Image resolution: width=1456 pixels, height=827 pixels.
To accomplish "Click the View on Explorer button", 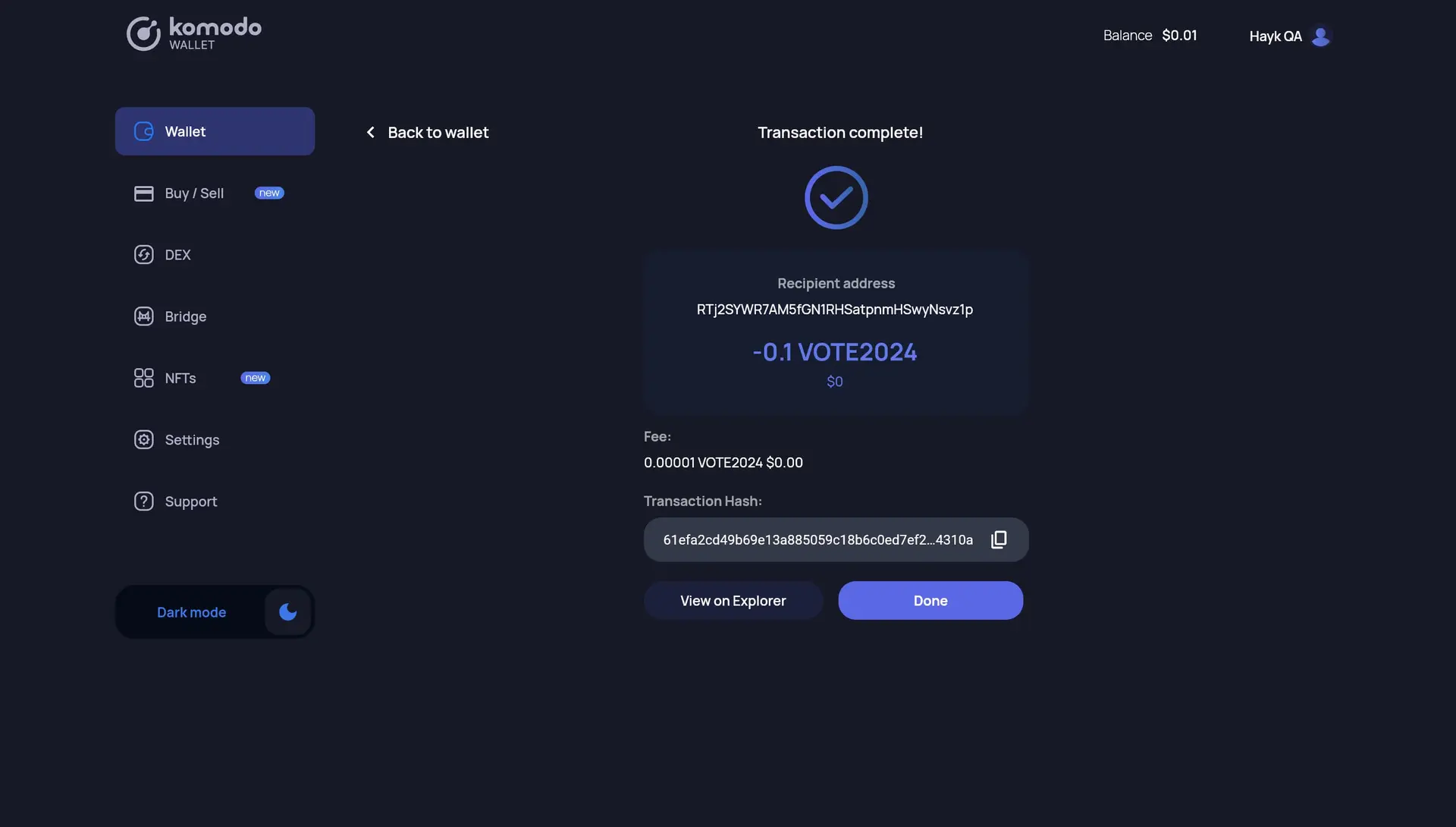I will [733, 600].
